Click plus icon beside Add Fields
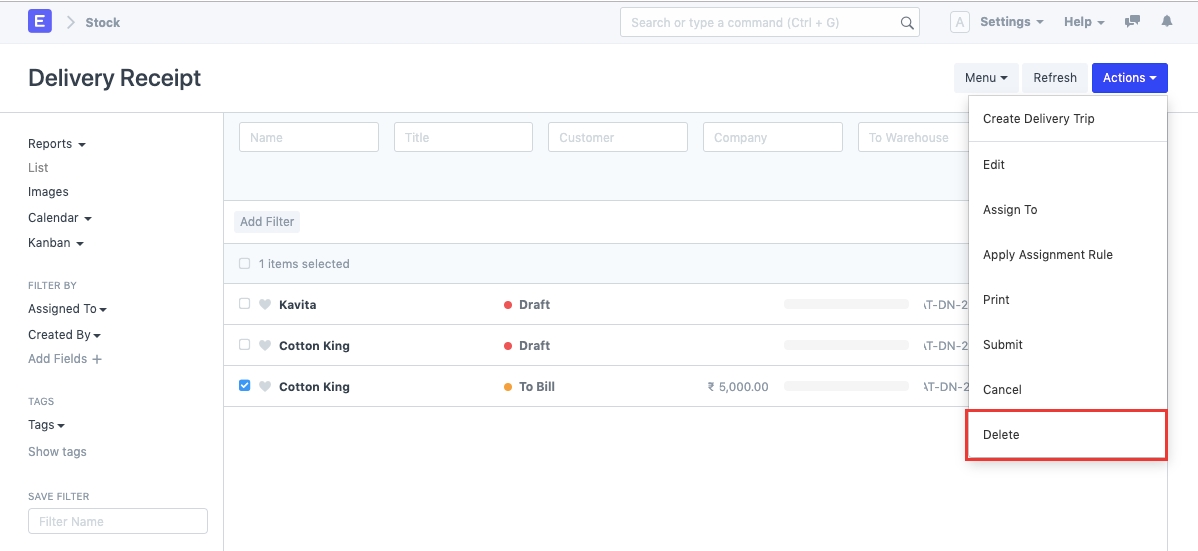Viewport: 1198px width, 551px height. click(x=97, y=359)
